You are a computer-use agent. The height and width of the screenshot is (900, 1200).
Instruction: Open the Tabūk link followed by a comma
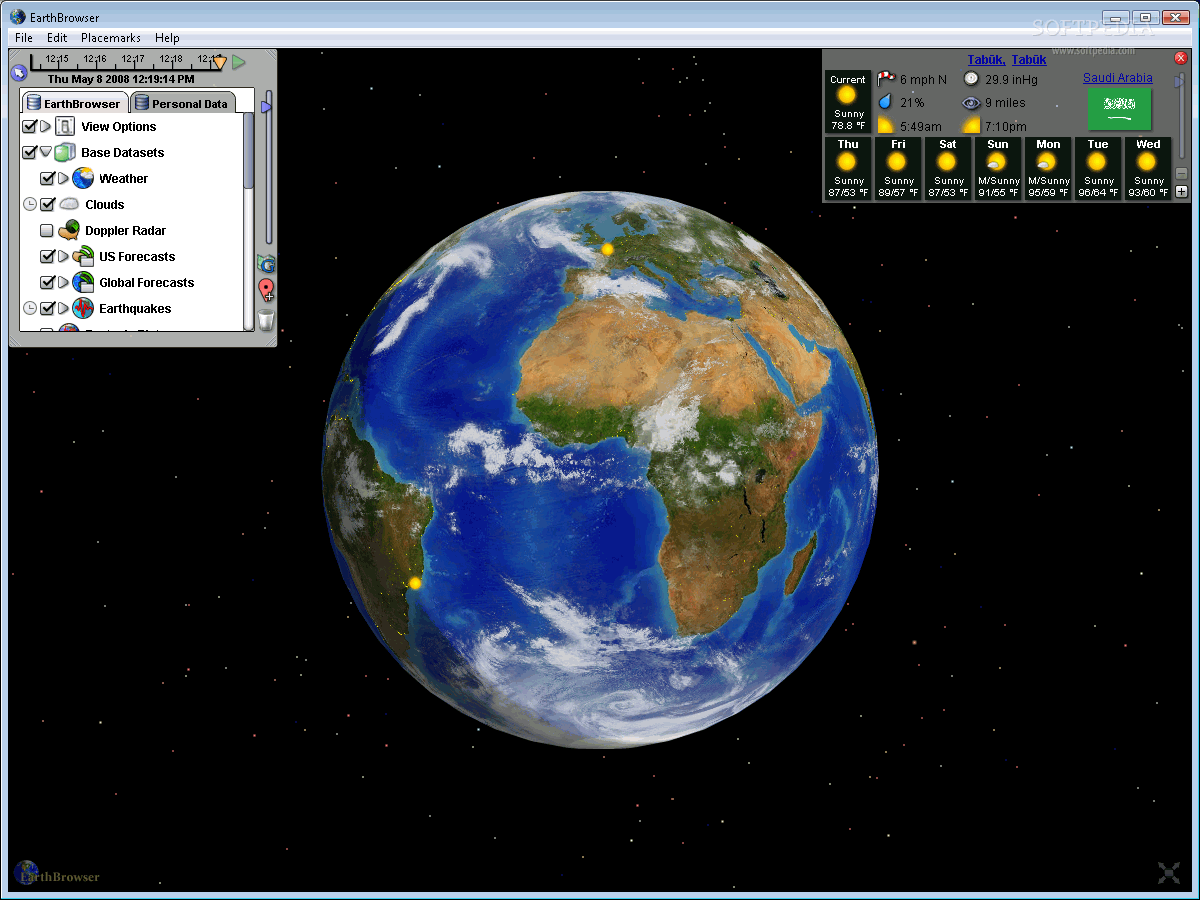click(x=986, y=60)
